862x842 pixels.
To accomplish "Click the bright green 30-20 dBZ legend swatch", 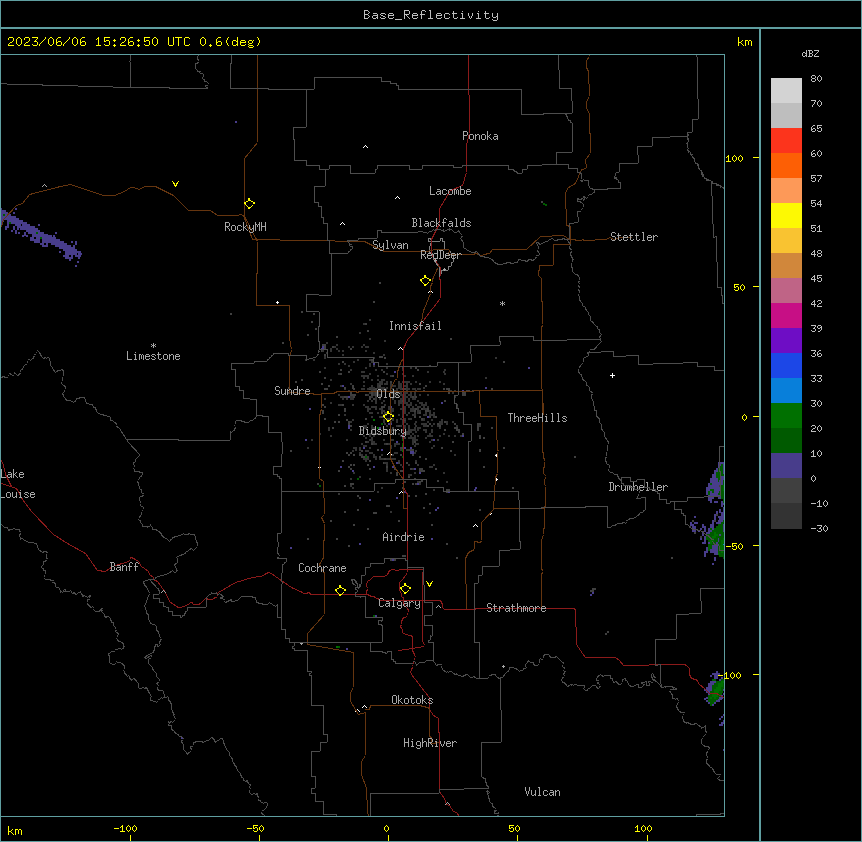I will (786, 416).
